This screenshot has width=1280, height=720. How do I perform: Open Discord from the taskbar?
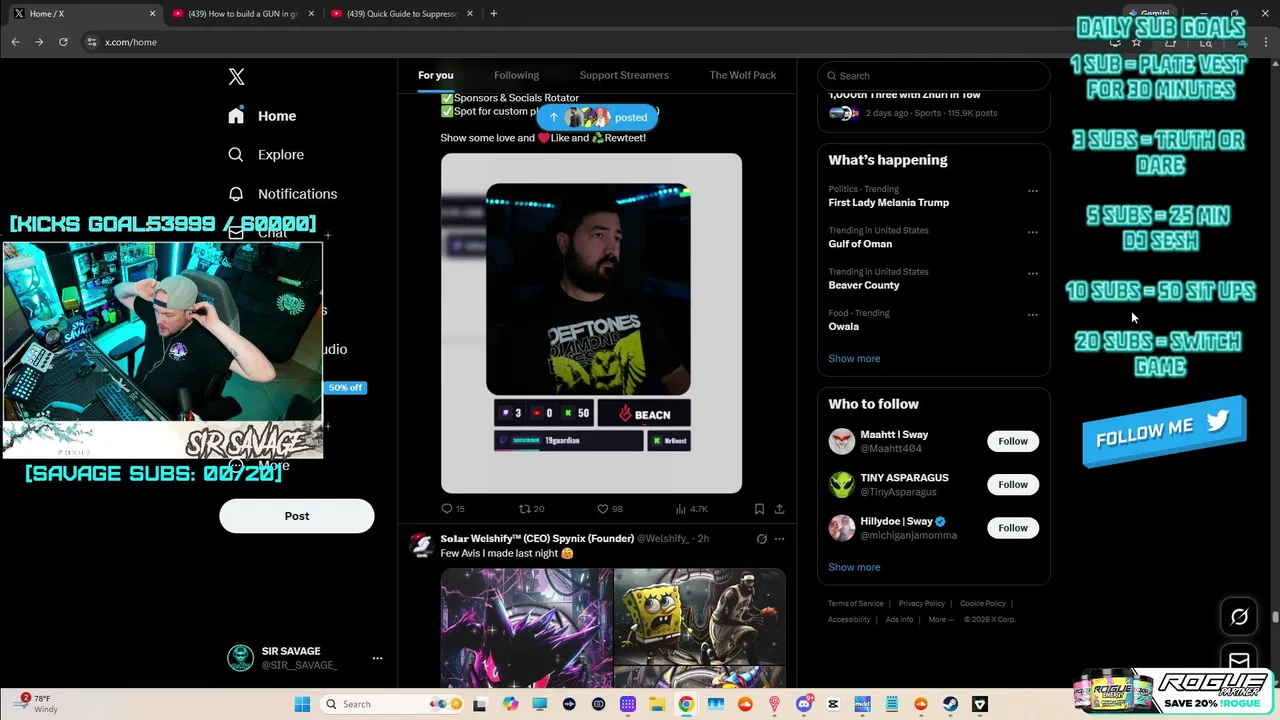pos(804,704)
